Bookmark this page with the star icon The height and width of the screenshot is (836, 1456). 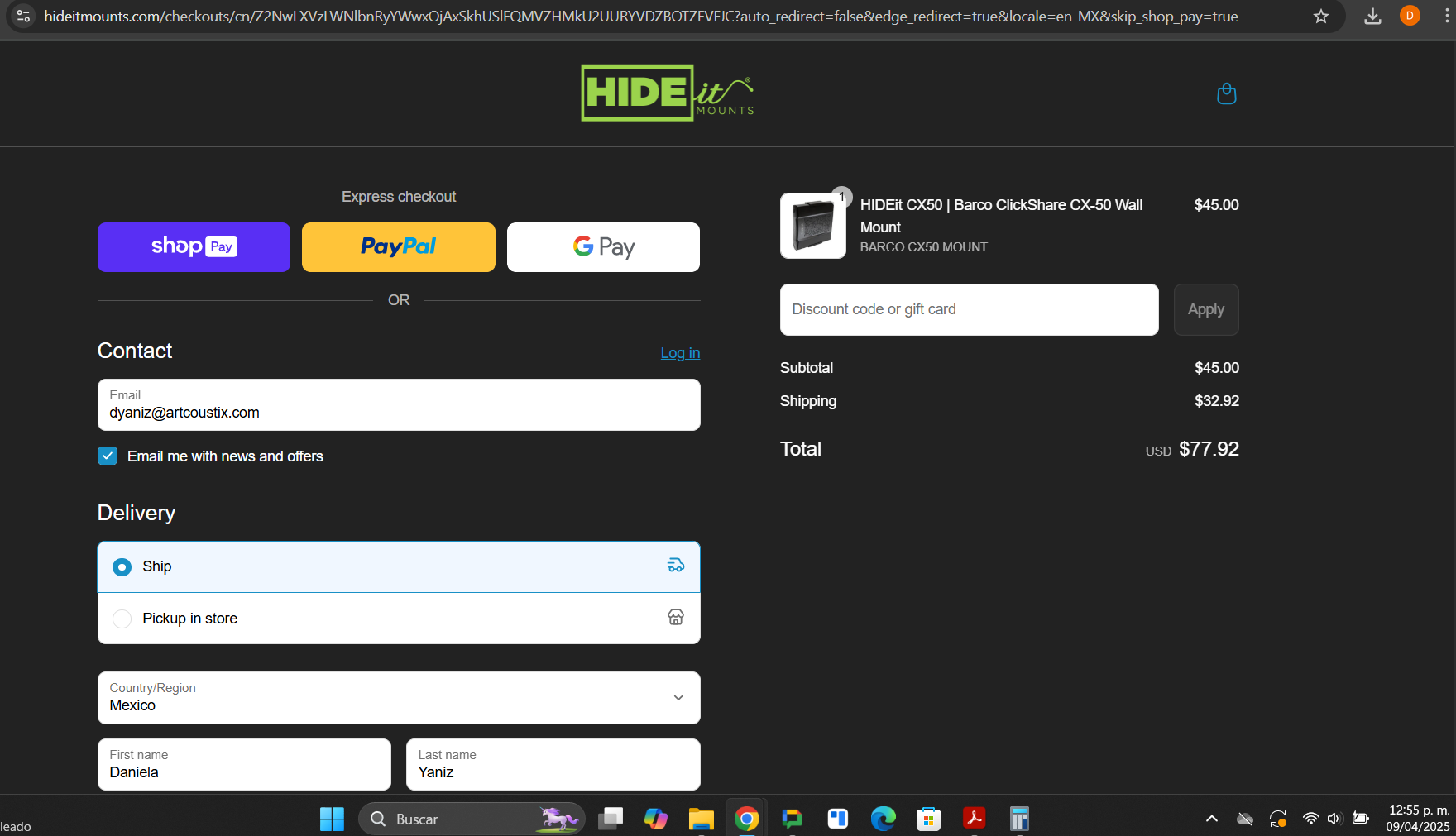[x=1321, y=17]
